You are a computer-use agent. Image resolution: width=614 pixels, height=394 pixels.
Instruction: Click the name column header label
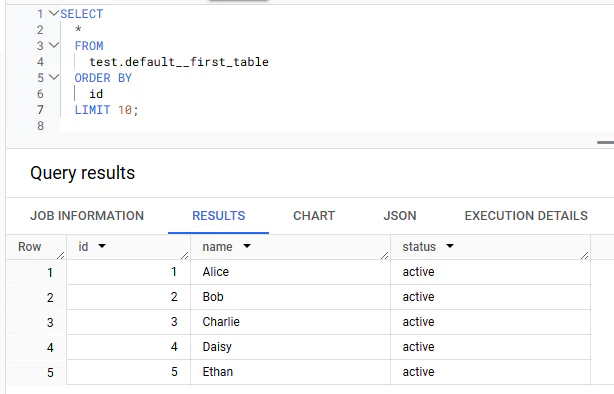tap(217, 247)
